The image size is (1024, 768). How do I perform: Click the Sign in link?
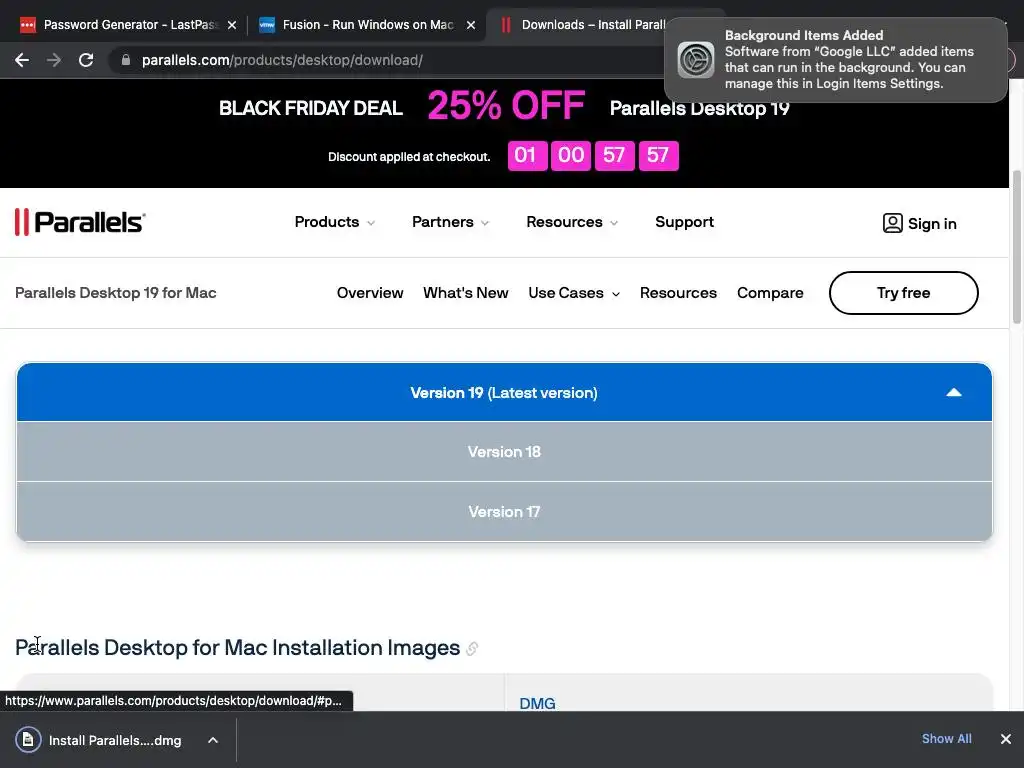(932, 223)
